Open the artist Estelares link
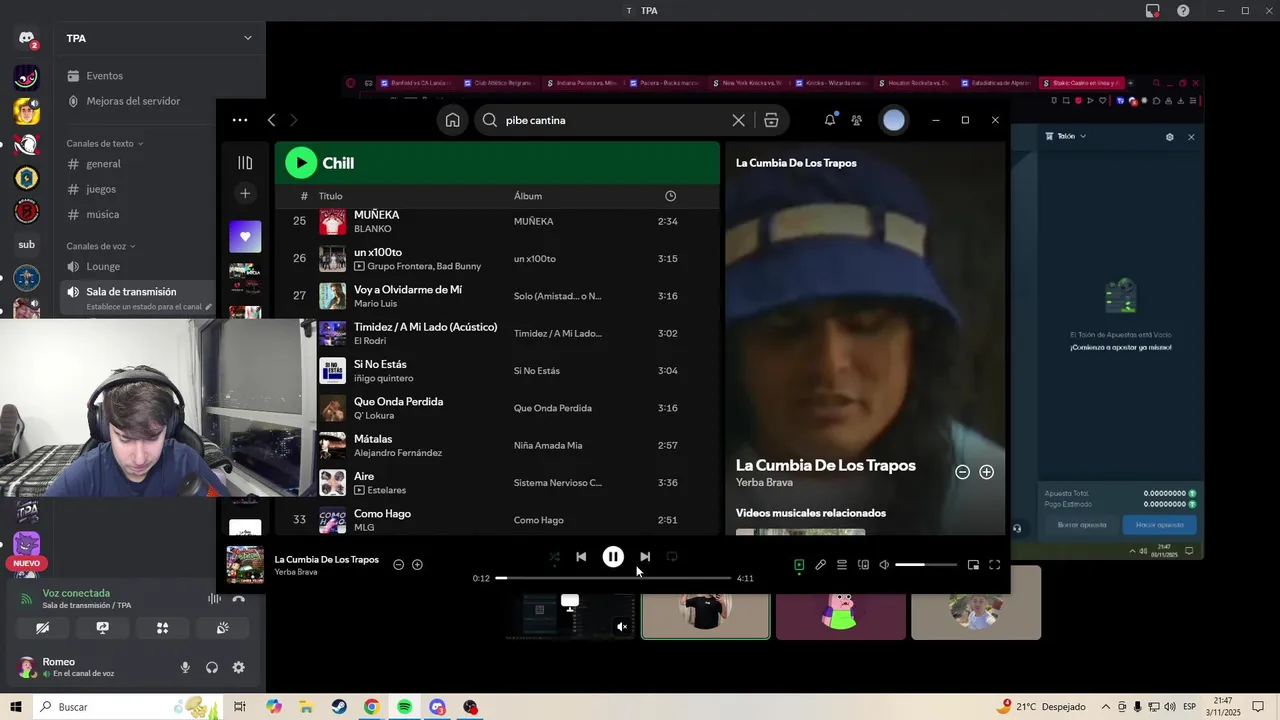The height and width of the screenshot is (720, 1280). (x=387, y=490)
